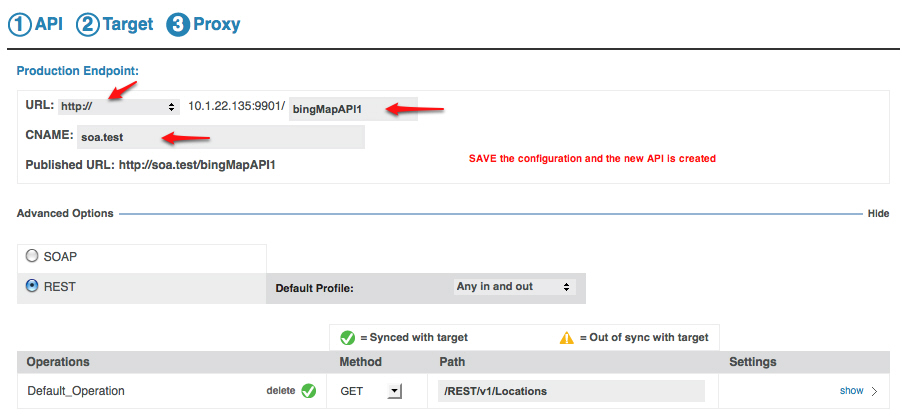Click the /REST/v1/Locations path field
Screen dimensions: 902x416
571,391
